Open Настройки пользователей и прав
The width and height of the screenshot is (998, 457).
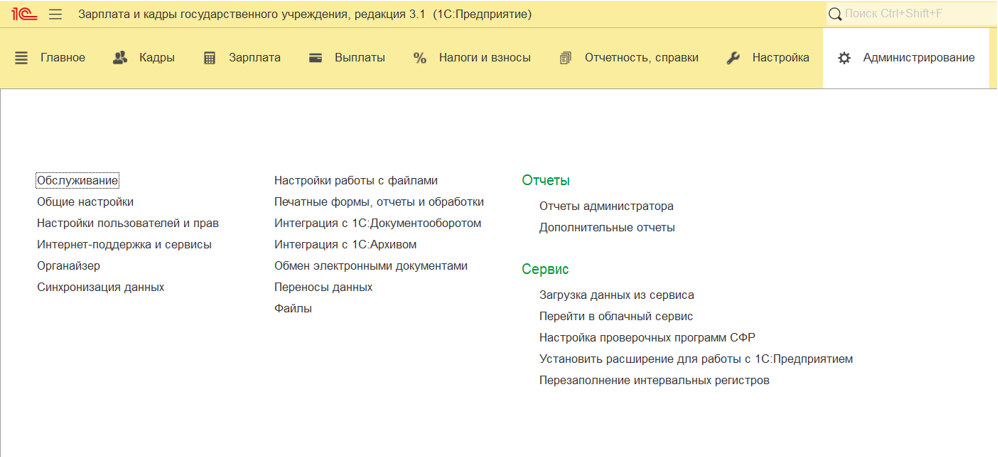[x=128, y=223]
